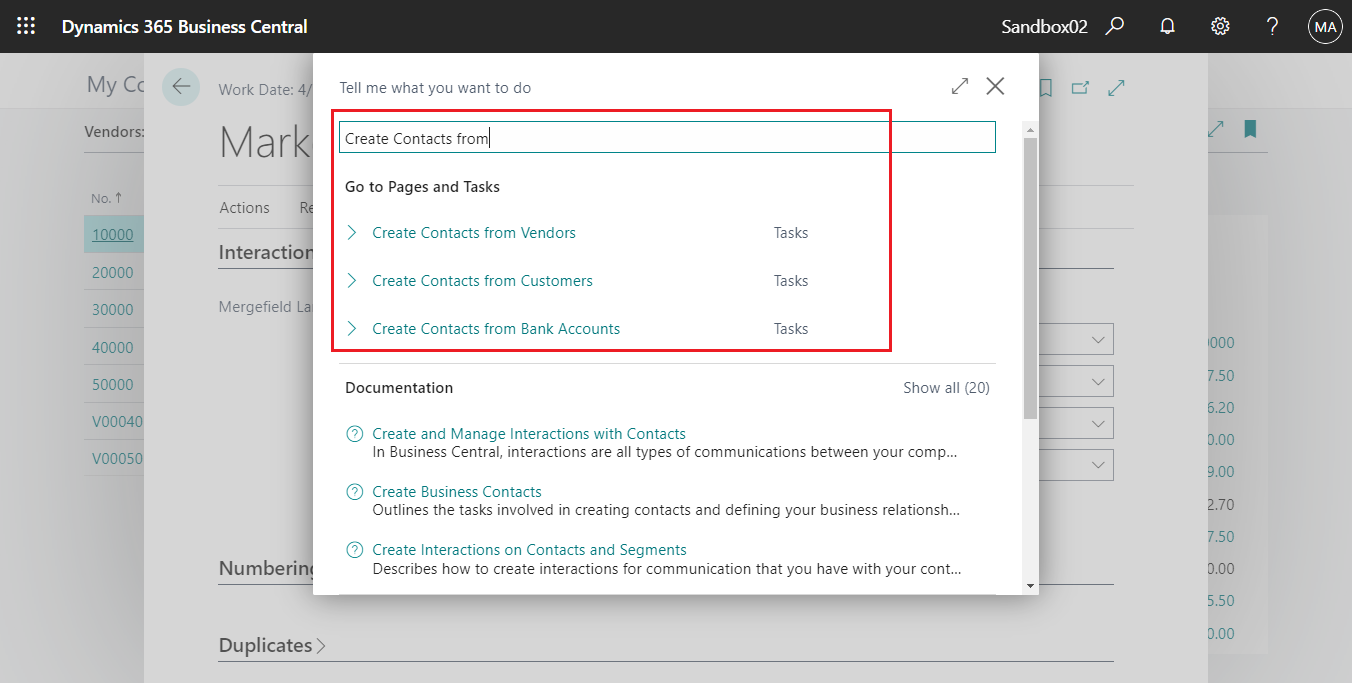Open the Help question mark

pyautogui.click(x=1272, y=26)
